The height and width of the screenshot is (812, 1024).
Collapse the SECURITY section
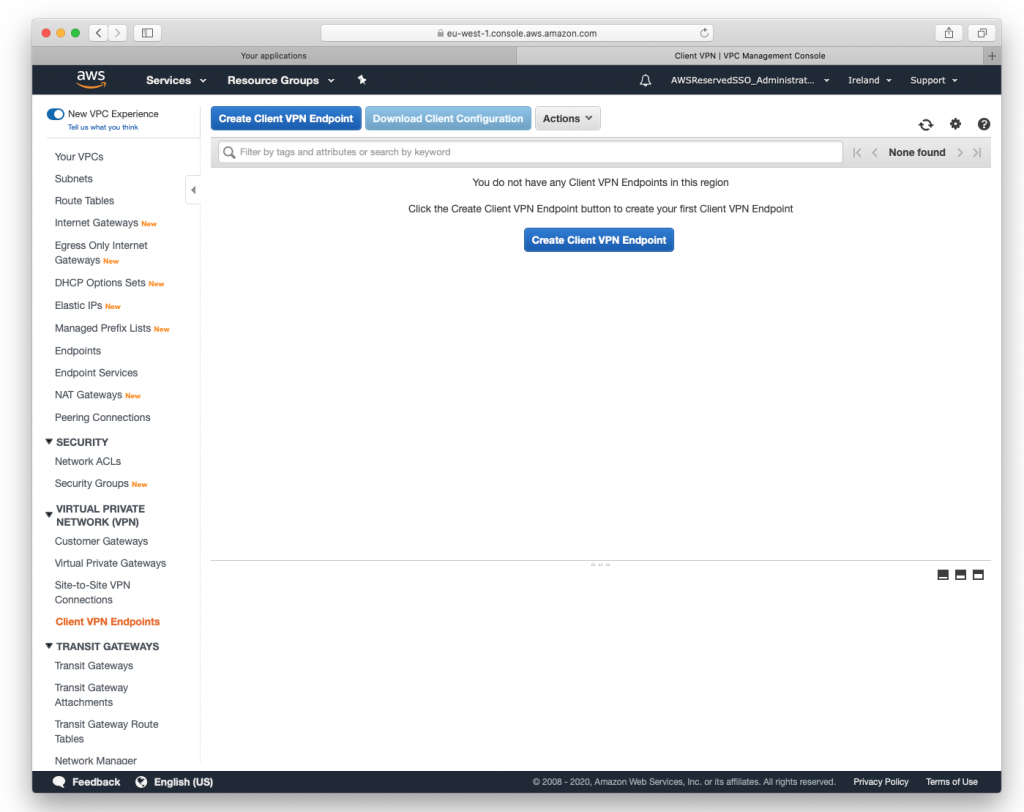[x=49, y=442]
